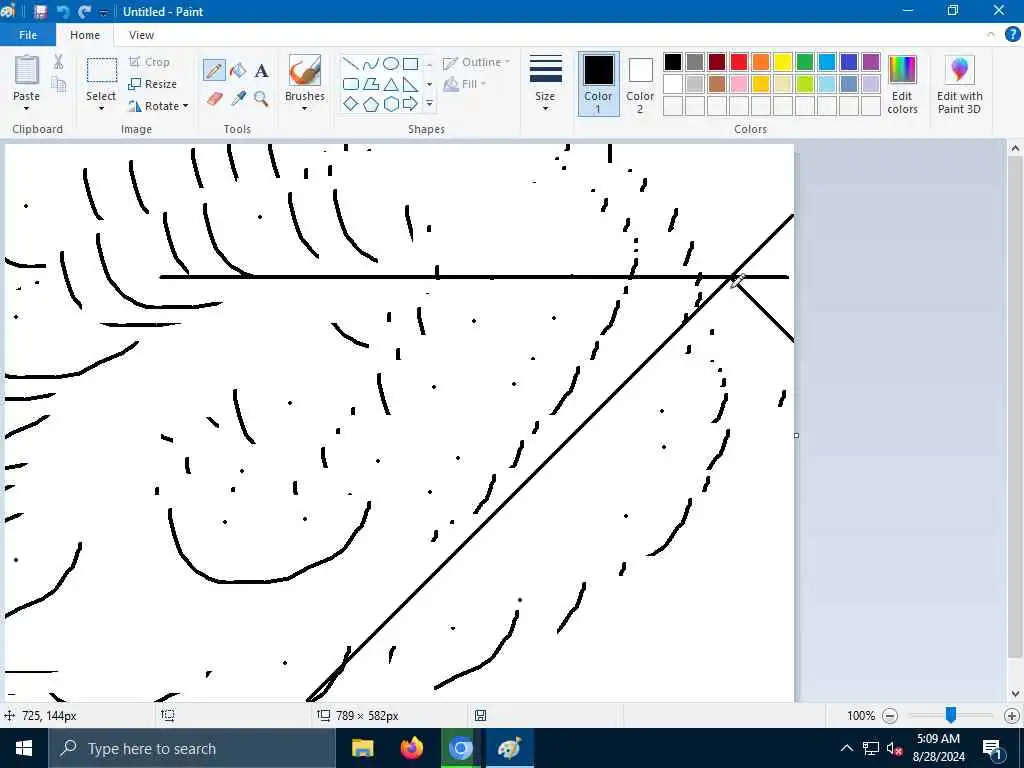This screenshot has height=768, width=1024.
Task: Open the notification center icon
Action: 992,748
